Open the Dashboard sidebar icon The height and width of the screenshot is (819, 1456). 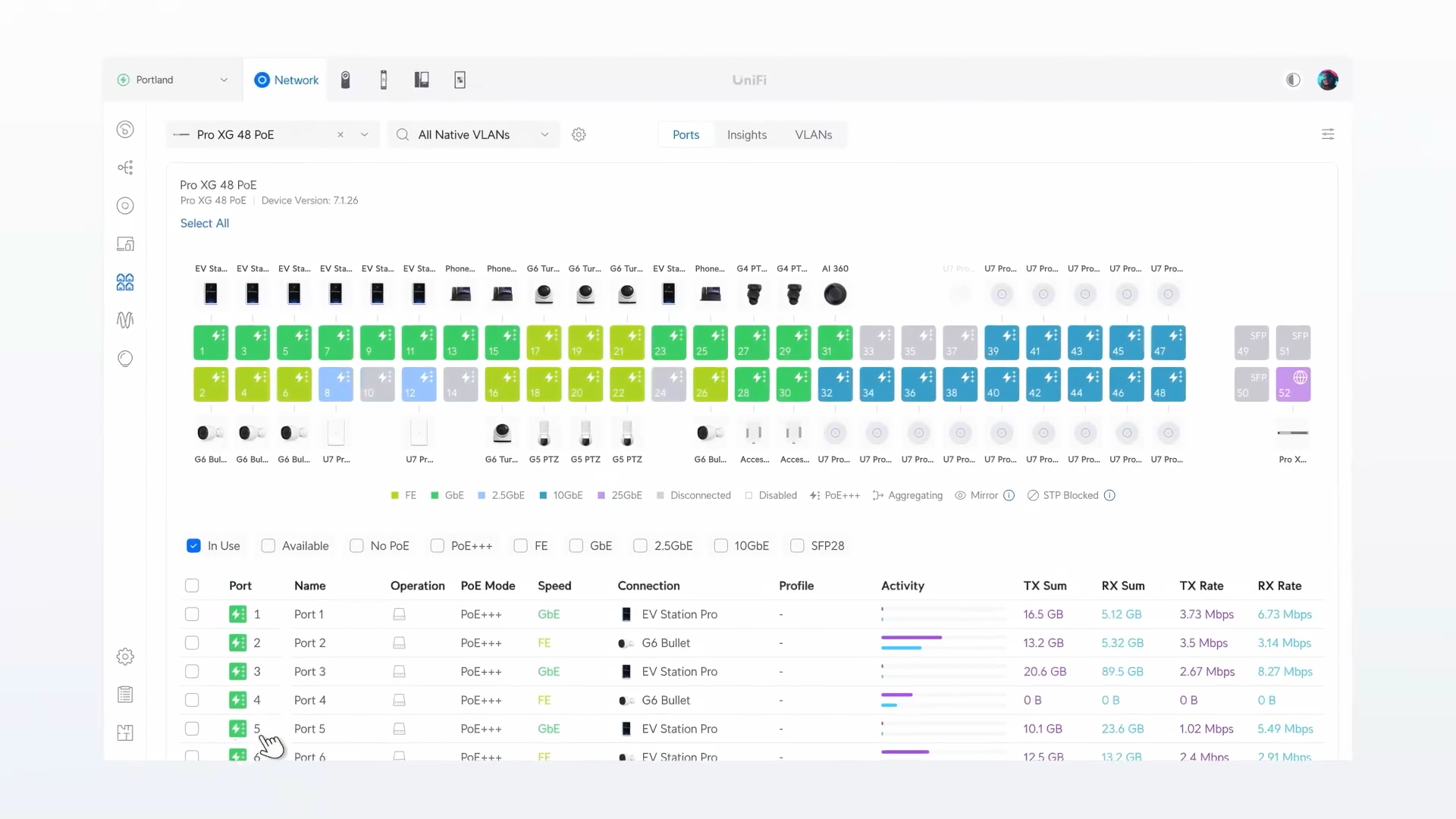coord(125,130)
